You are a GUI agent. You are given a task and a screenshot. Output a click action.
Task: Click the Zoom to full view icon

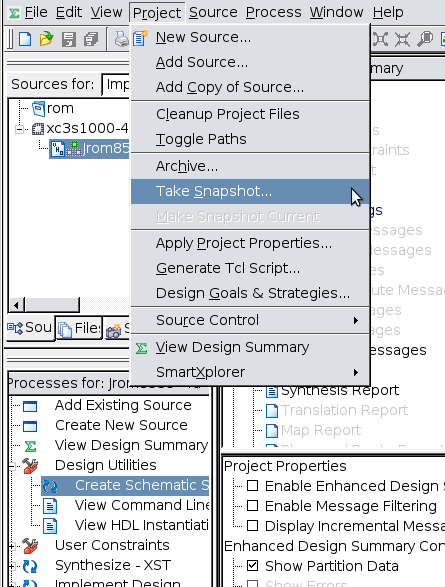pos(380,39)
